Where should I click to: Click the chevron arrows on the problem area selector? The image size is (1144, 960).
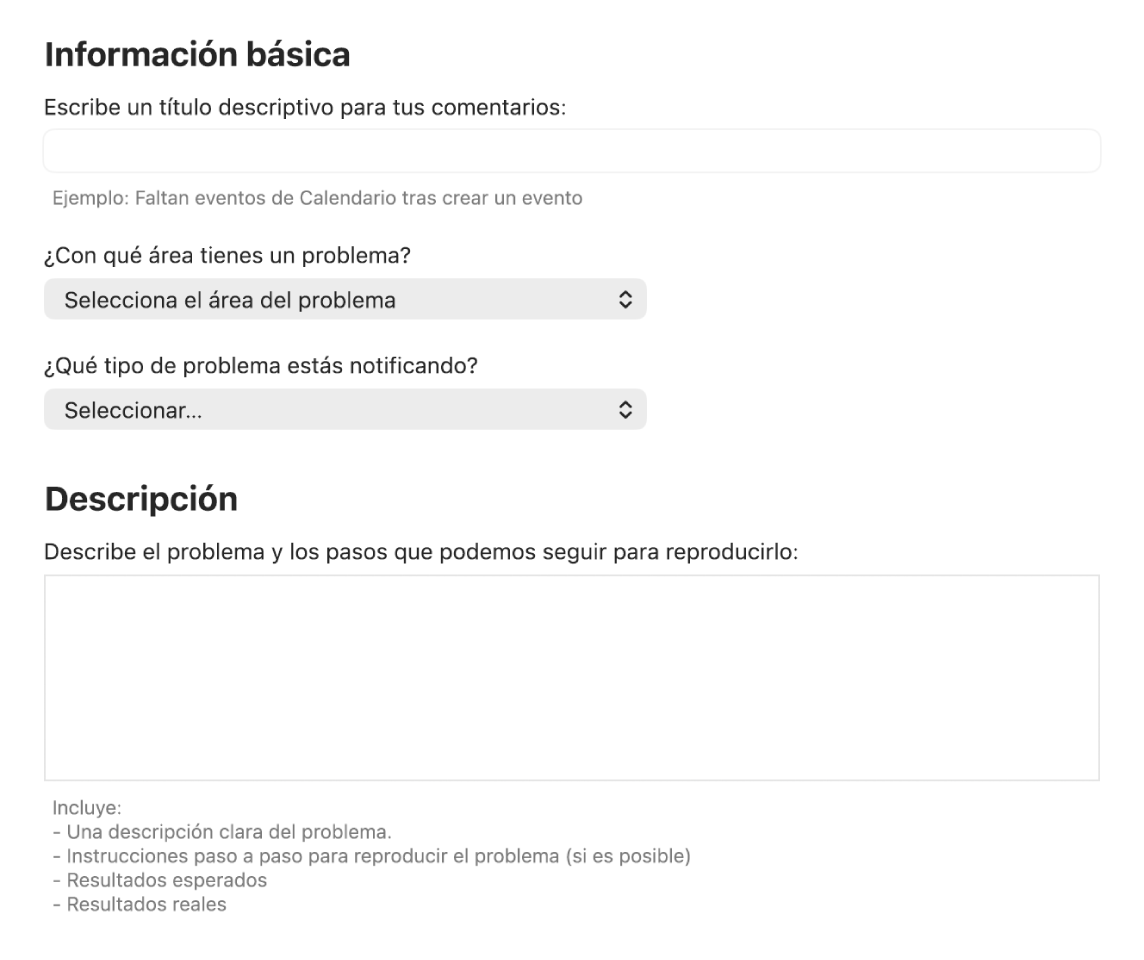tap(625, 300)
